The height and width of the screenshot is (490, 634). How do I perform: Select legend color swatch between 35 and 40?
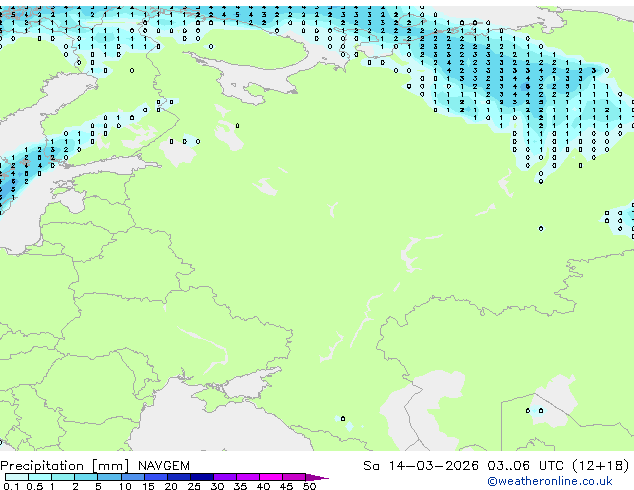247,477
